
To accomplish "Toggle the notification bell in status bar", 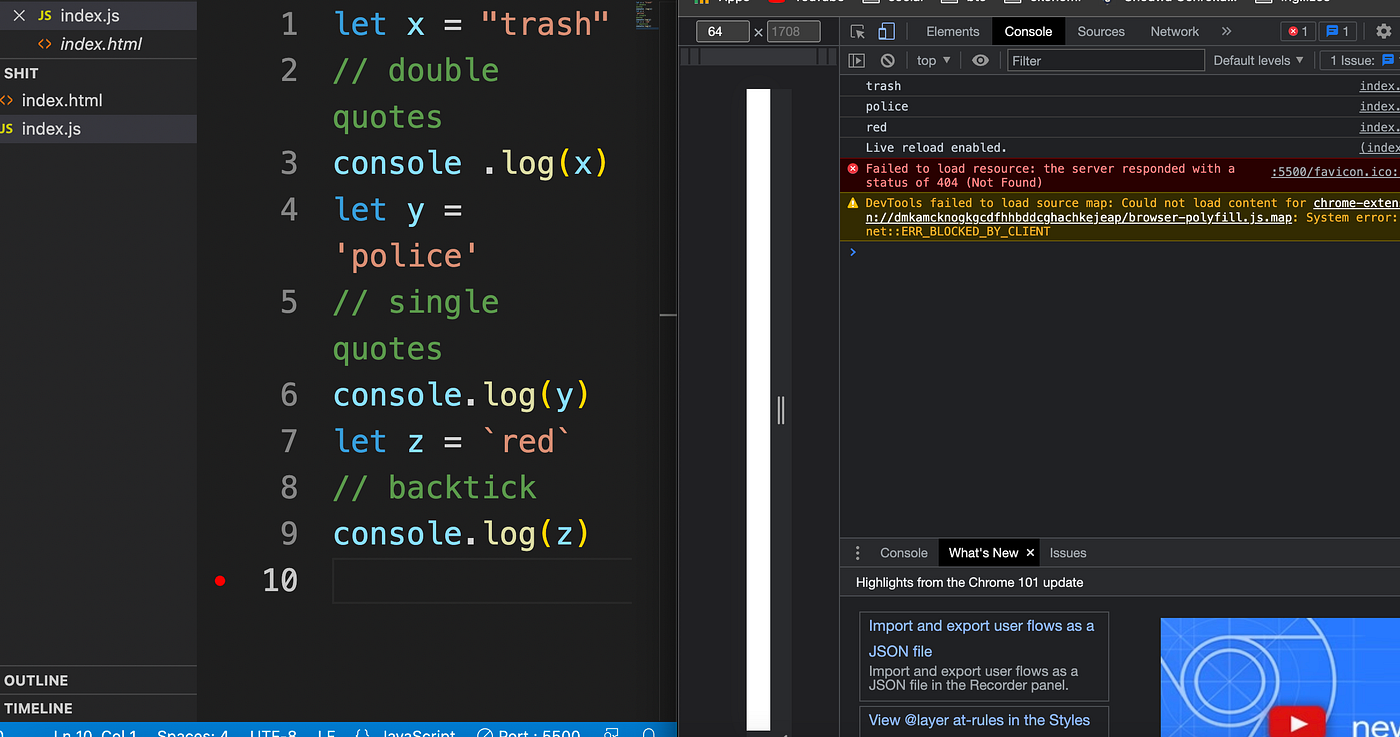I will [x=651, y=733].
